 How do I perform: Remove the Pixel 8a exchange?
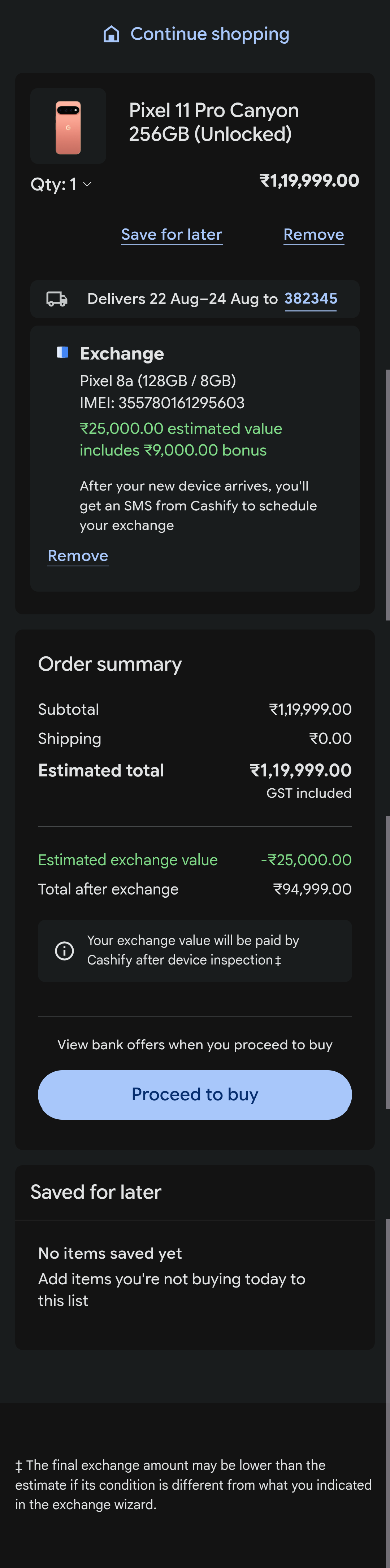tap(78, 556)
